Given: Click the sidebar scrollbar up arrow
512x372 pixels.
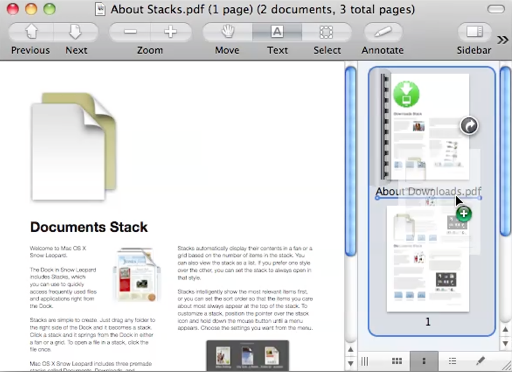Looking at the screenshot, I should point(505,330).
